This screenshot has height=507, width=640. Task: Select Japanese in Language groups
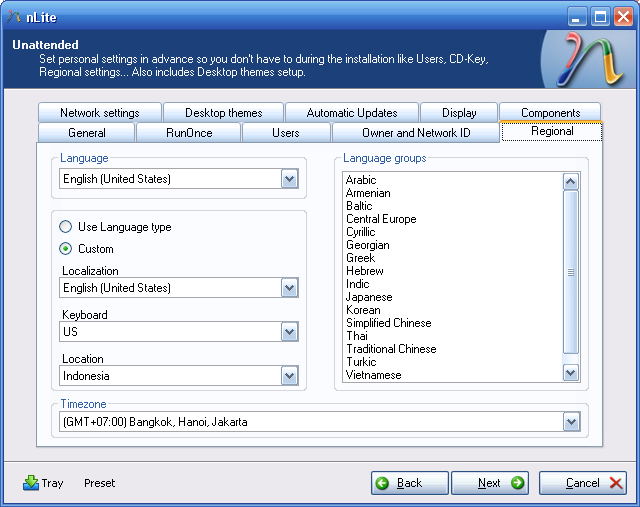click(x=369, y=297)
